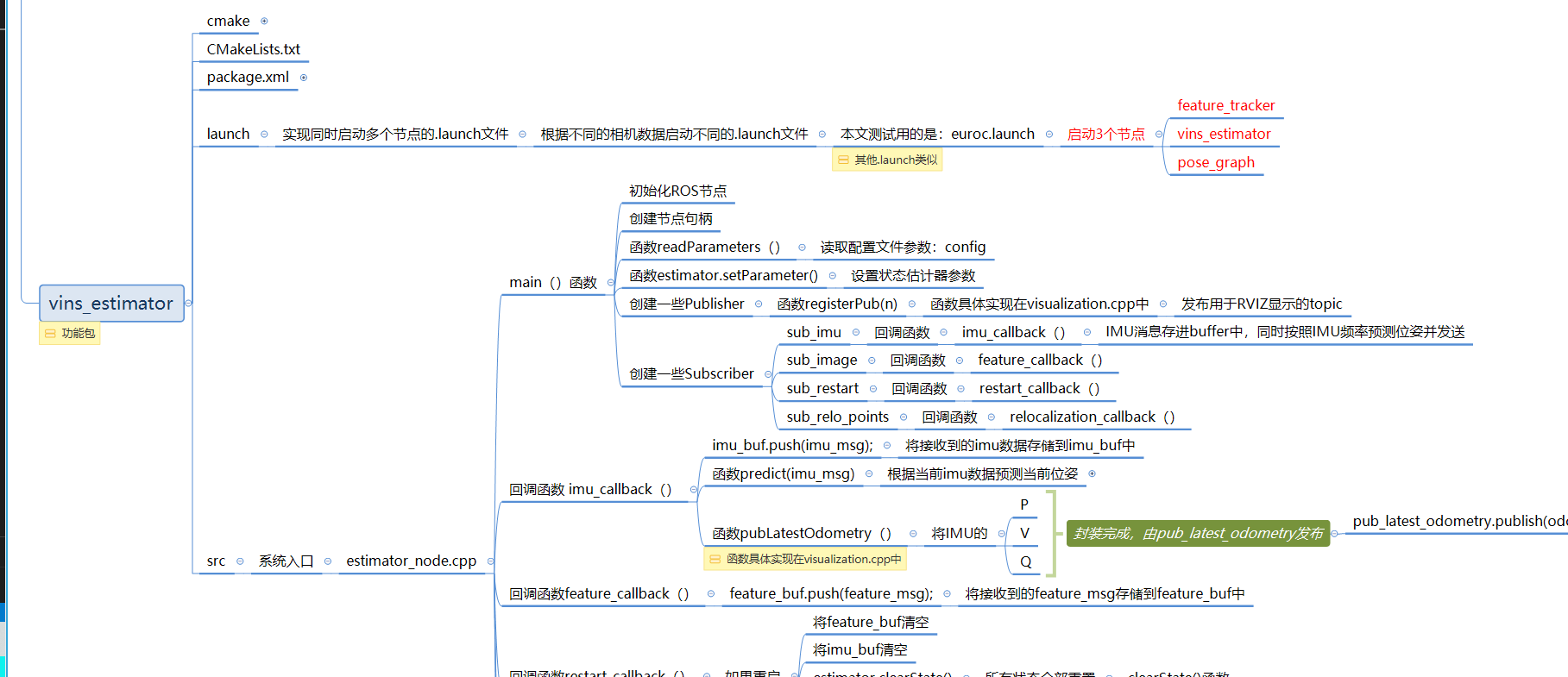Select the Q node under 将IMU的
Viewport: 1568px width, 677px height.
click(1025, 562)
